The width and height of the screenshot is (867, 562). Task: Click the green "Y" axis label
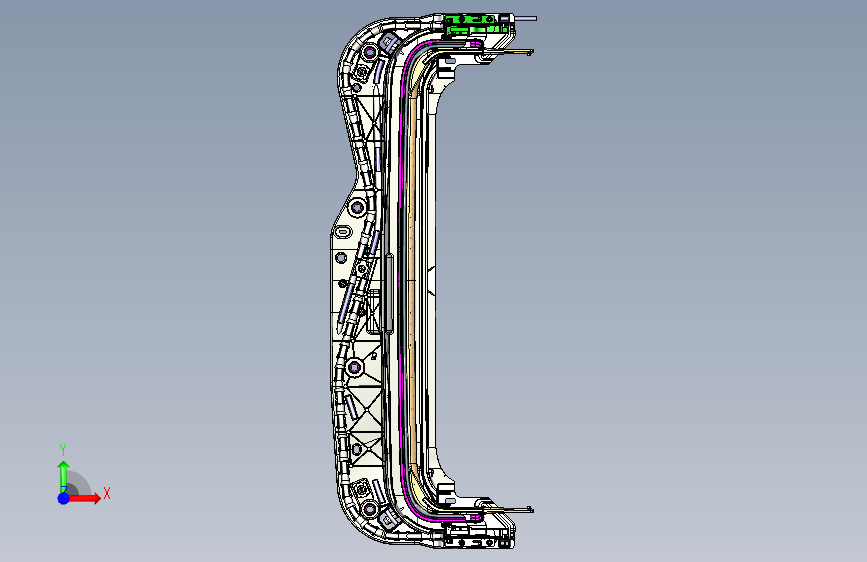coord(63,450)
